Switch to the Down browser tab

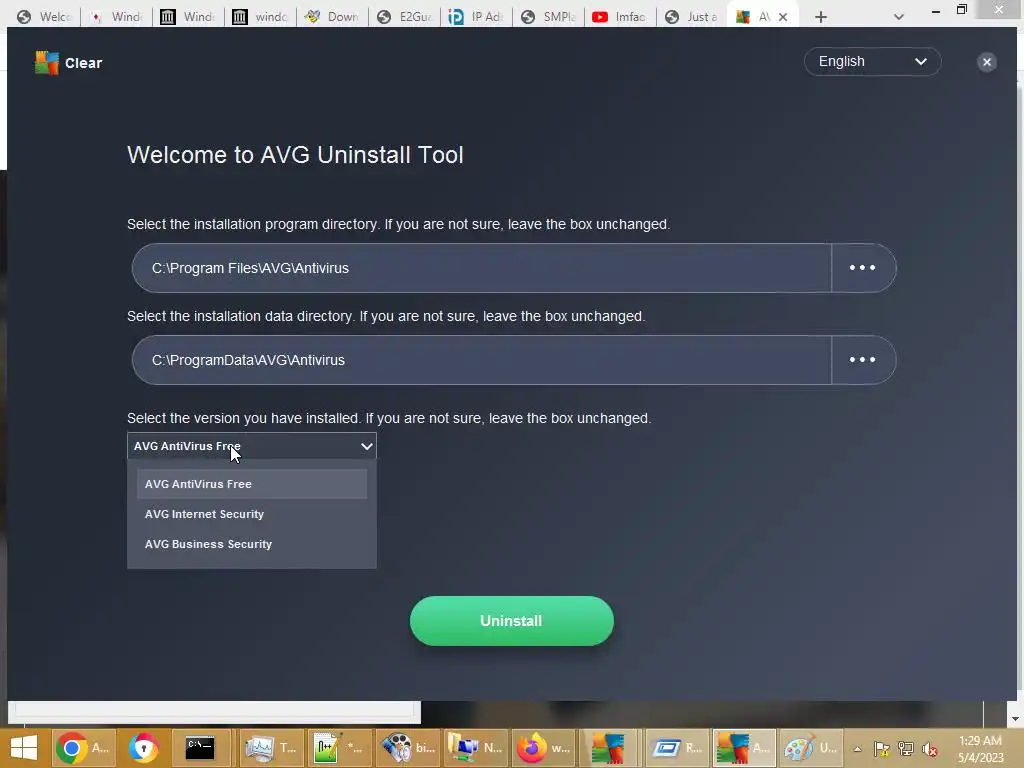pos(333,16)
